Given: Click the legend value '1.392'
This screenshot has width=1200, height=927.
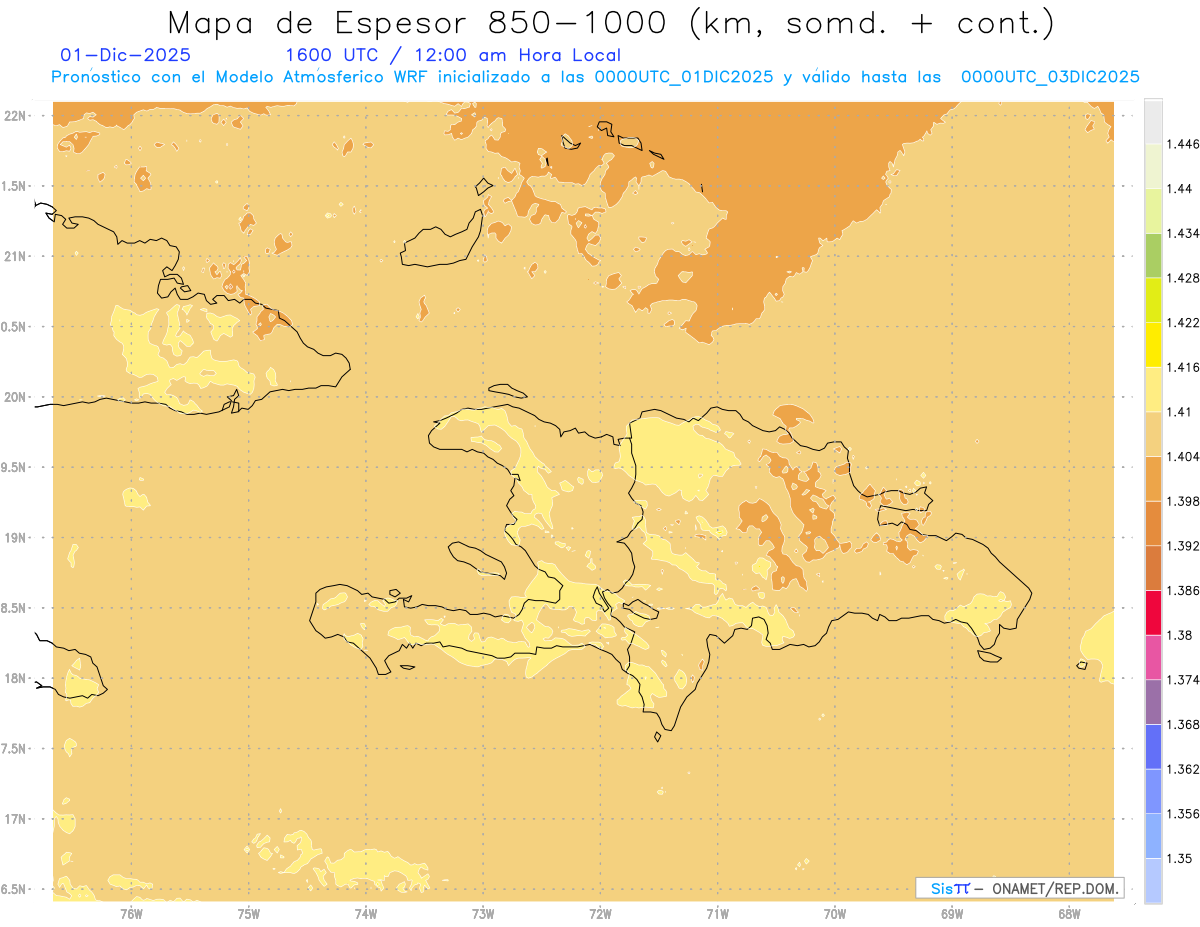Looking at the screenshot, I should (x=1183, y=546).
